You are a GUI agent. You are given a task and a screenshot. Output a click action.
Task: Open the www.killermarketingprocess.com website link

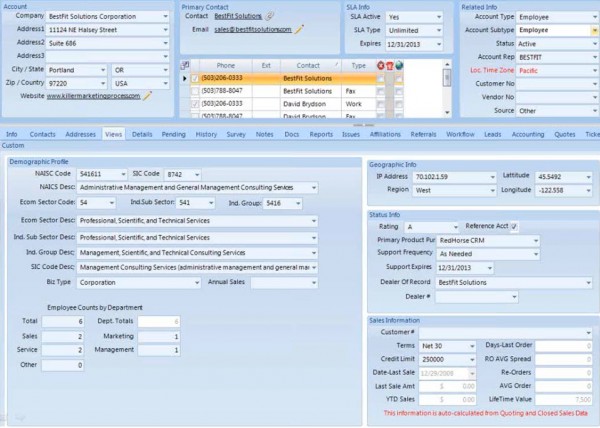(93, 96)
